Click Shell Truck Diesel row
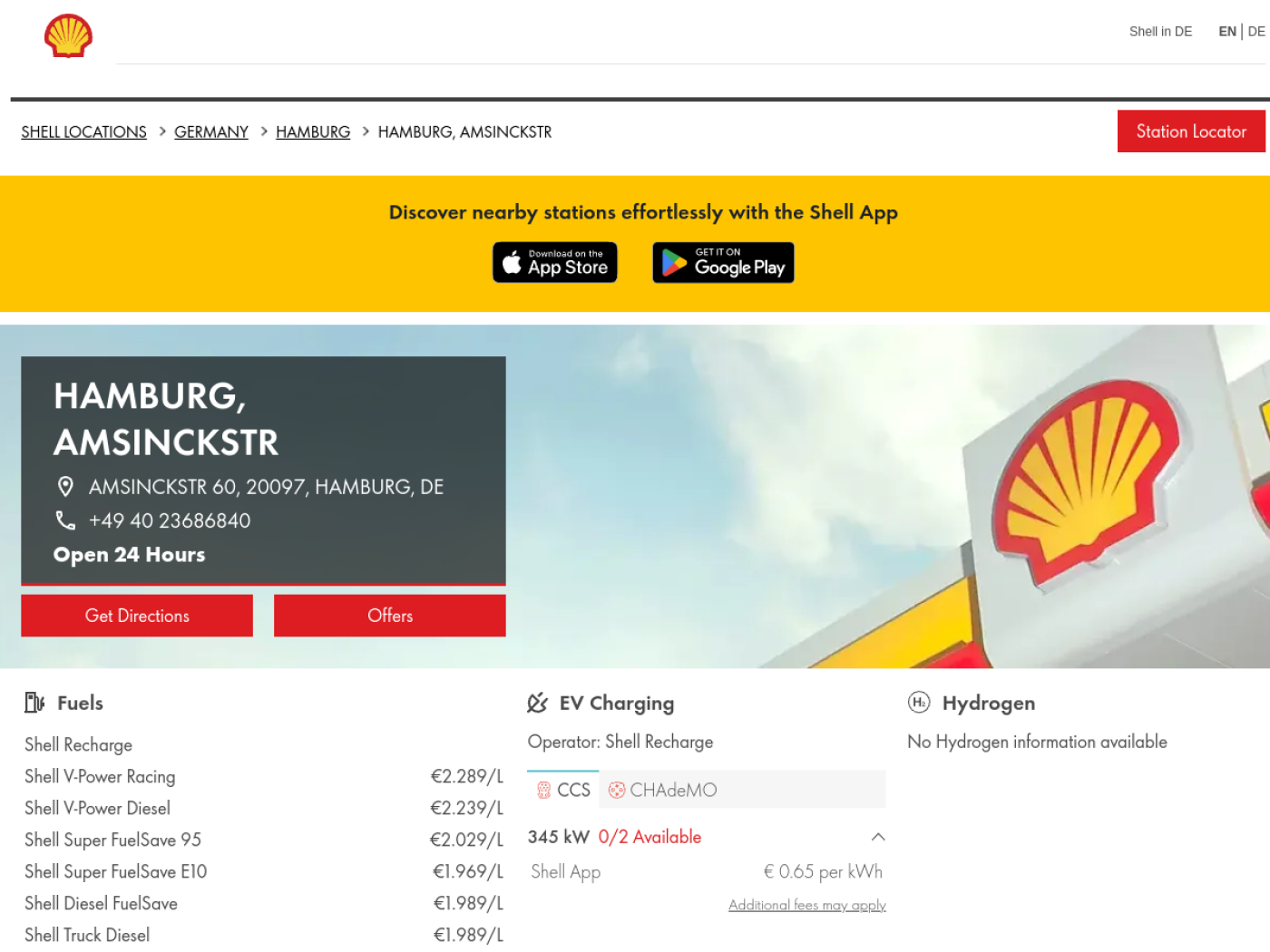 (264, 936)
